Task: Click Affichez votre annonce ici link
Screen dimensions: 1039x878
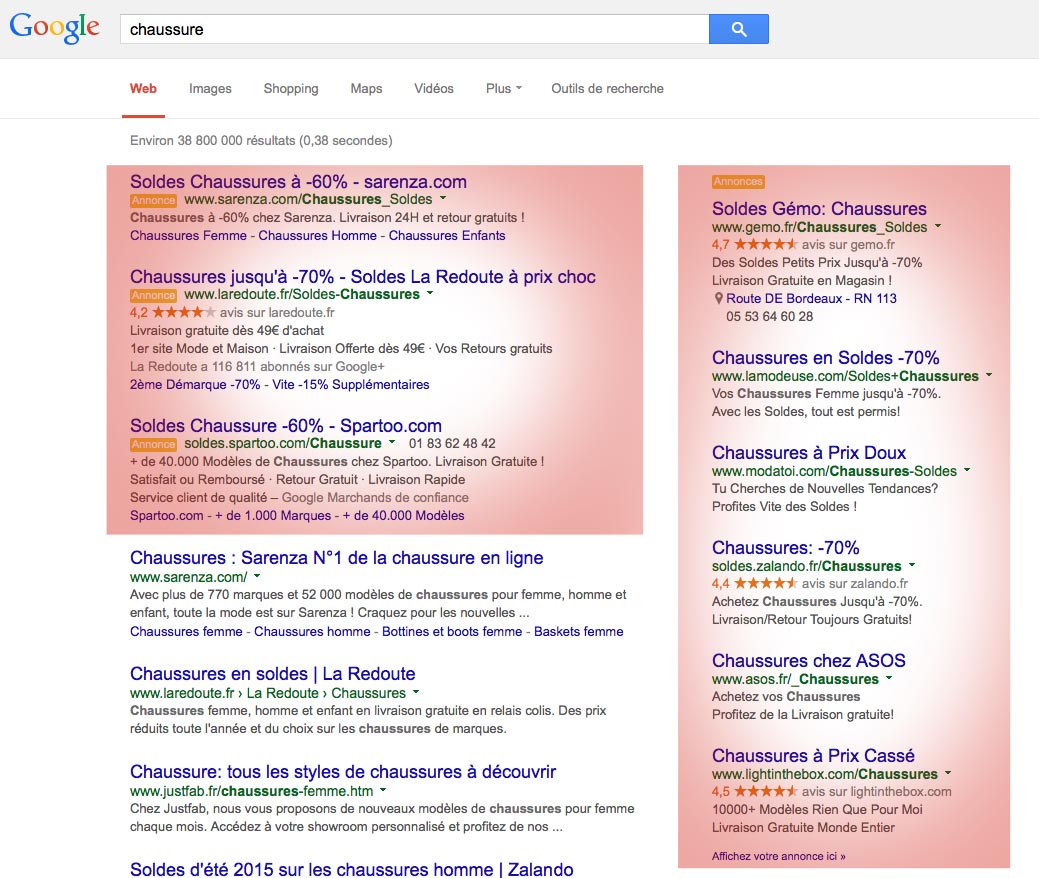Action: click(779, 856)
